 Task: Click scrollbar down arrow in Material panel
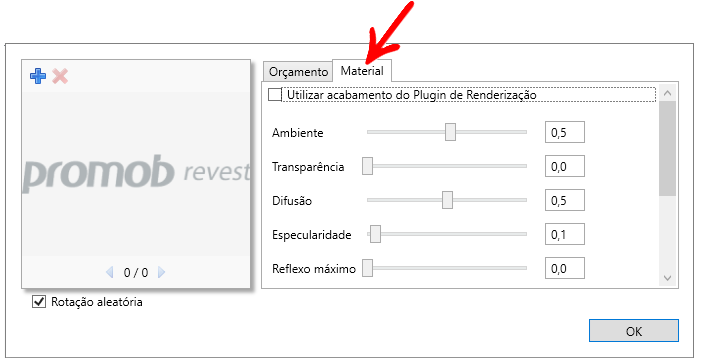coord(668,278)
